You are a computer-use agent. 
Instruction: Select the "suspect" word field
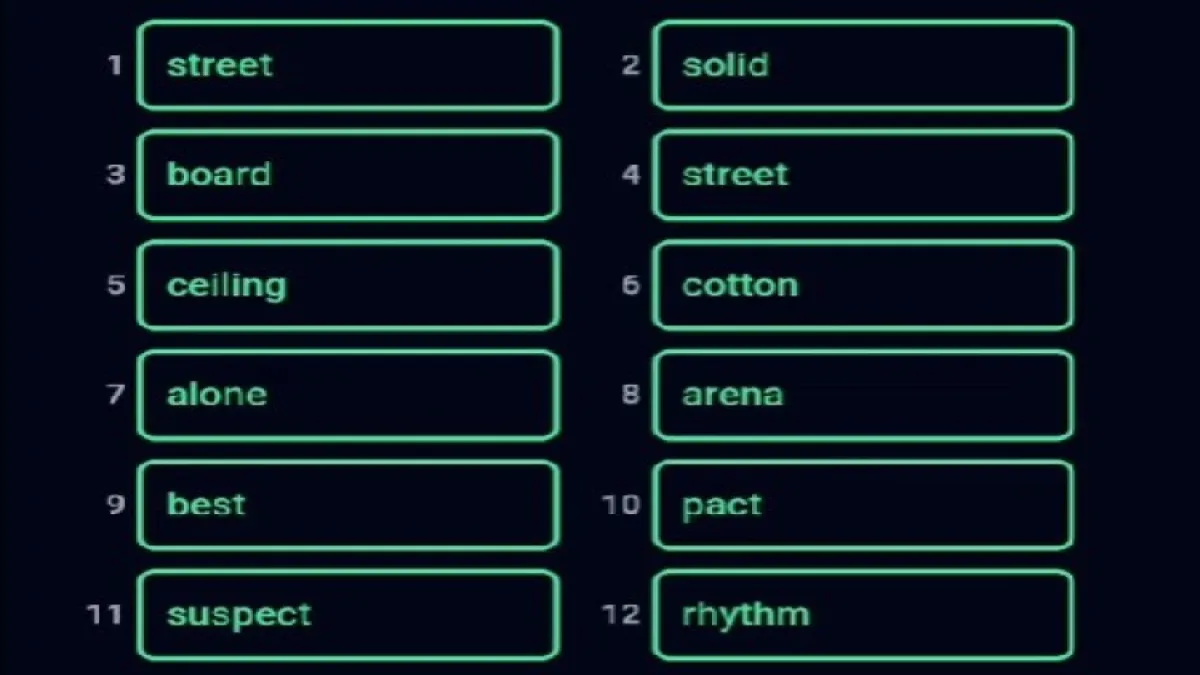(x=347, y=614)
